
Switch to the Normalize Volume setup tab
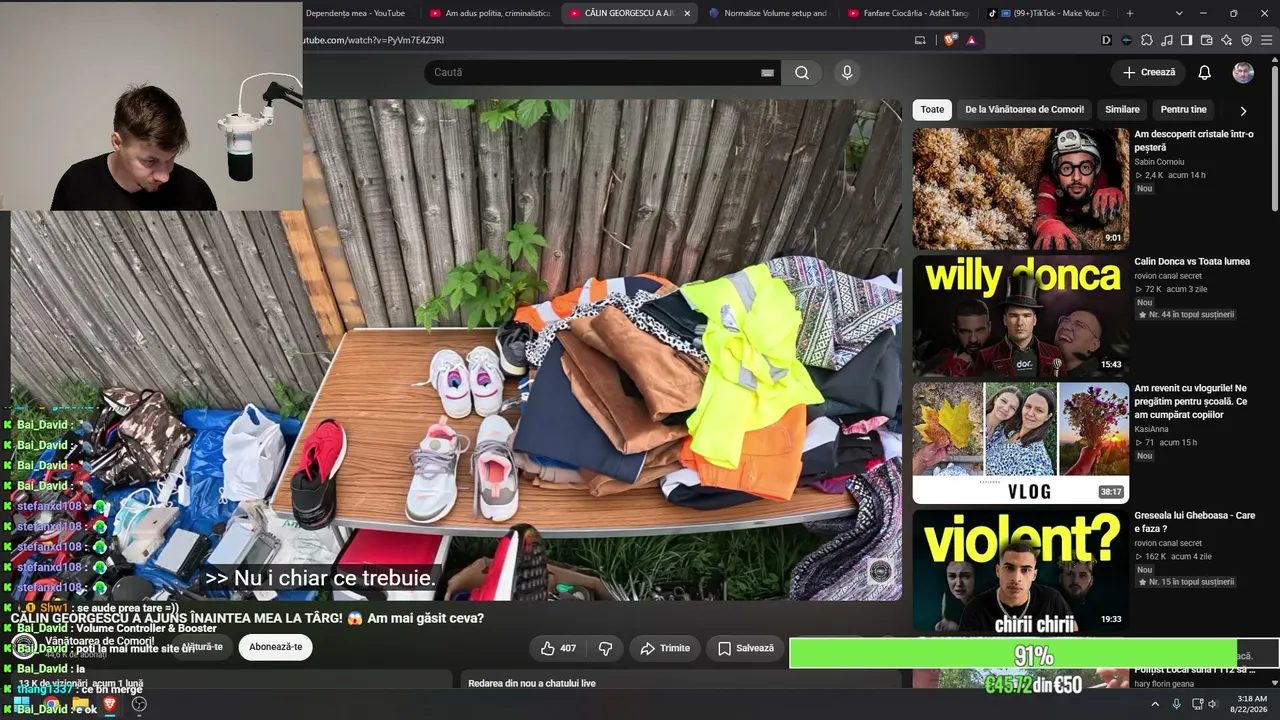pyautogui.click(x=768, y=13)
